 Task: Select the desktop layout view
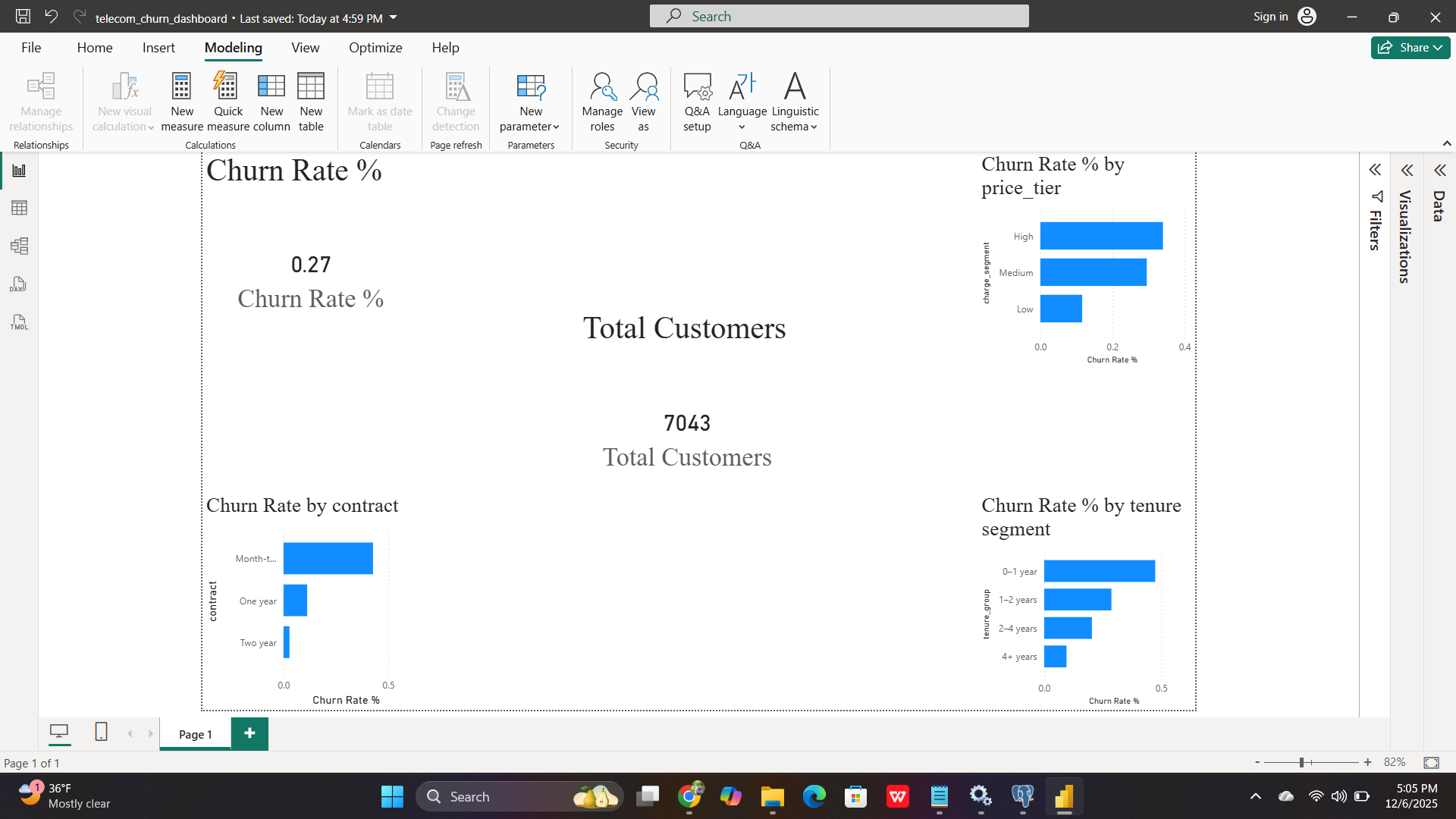point(60,733)
